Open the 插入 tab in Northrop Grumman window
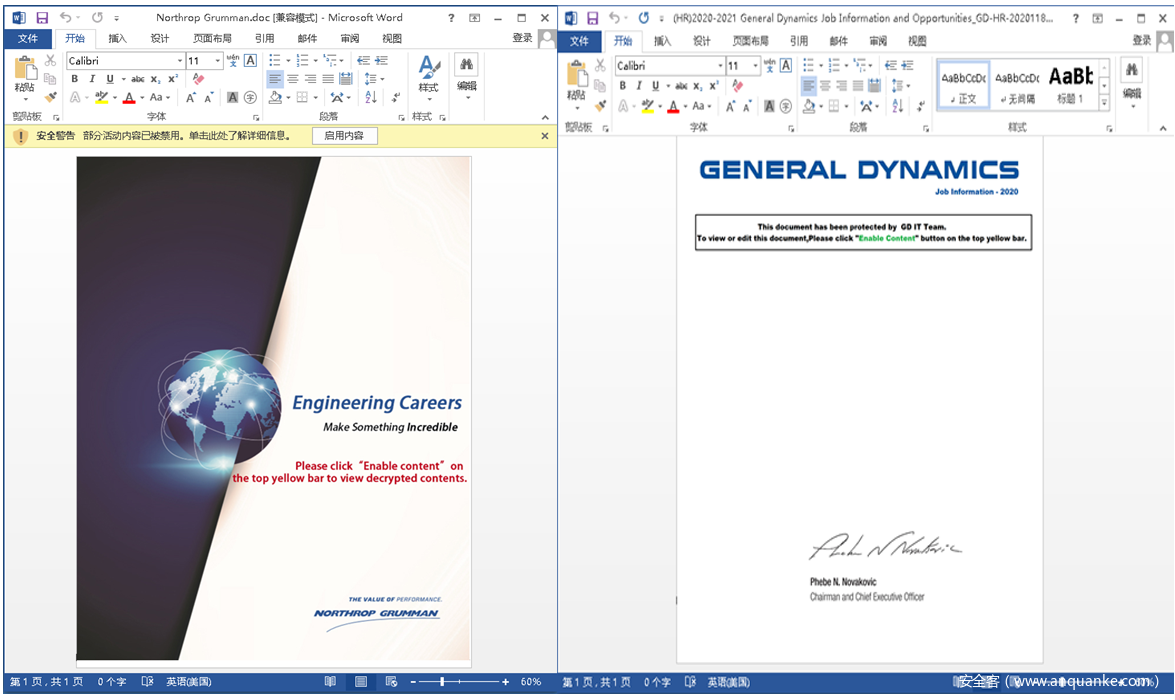This screenshot has height=700, width=1175. coord(118,38)
